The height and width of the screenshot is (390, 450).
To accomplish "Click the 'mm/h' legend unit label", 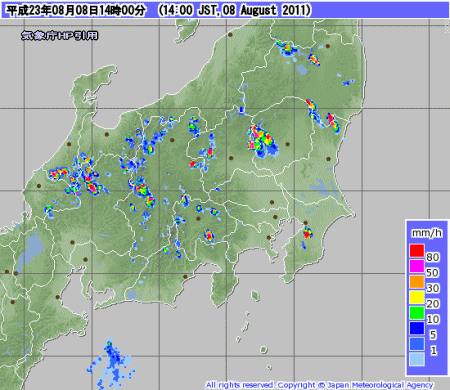I will pos(427,233).
